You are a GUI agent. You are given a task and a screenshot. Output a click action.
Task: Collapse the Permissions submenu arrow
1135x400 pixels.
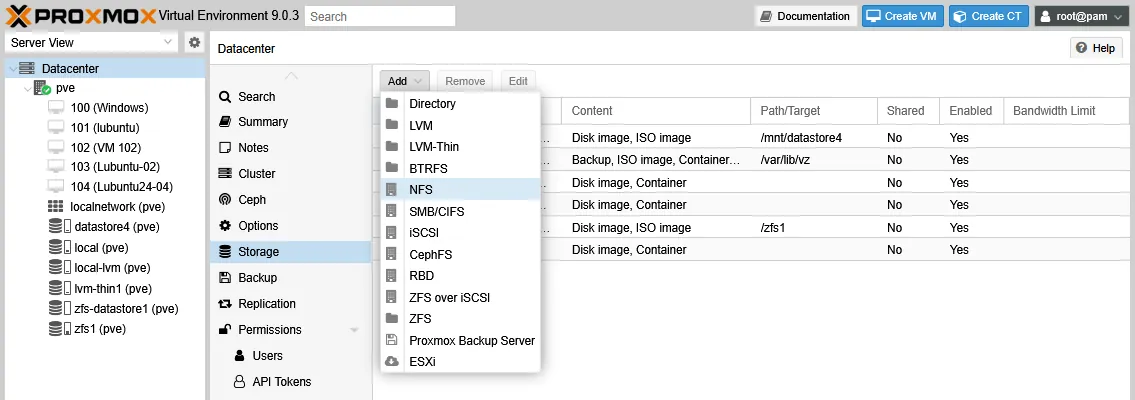point(355,330)
